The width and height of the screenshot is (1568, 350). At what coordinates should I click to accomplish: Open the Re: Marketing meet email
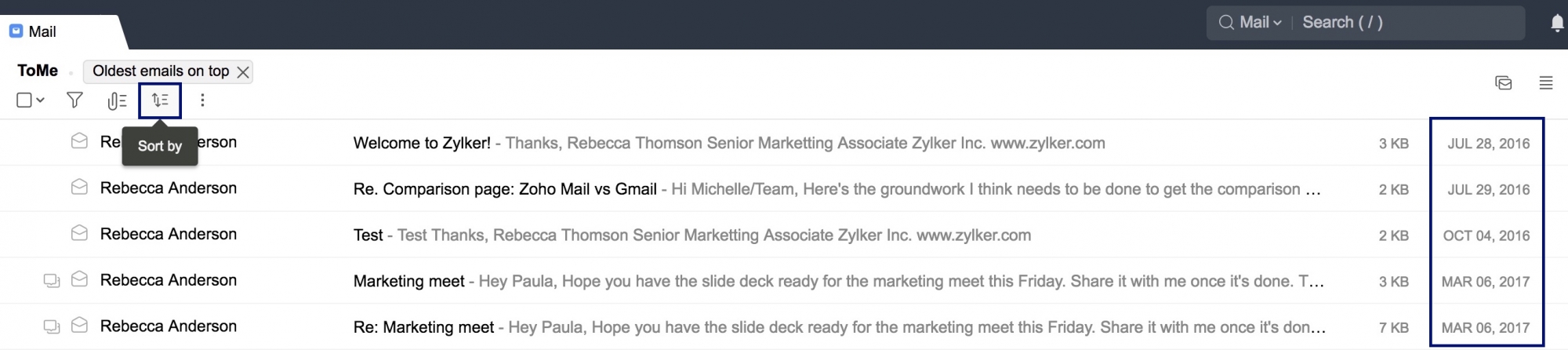[423, 327]
